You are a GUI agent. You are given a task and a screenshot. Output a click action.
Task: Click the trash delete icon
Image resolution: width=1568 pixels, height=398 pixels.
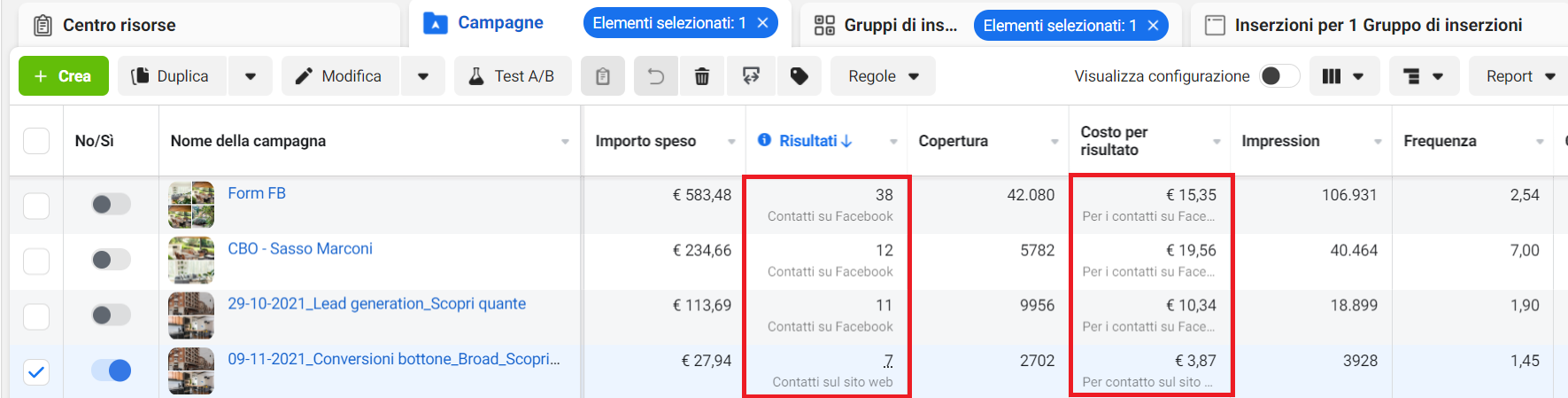coord(702,76)
